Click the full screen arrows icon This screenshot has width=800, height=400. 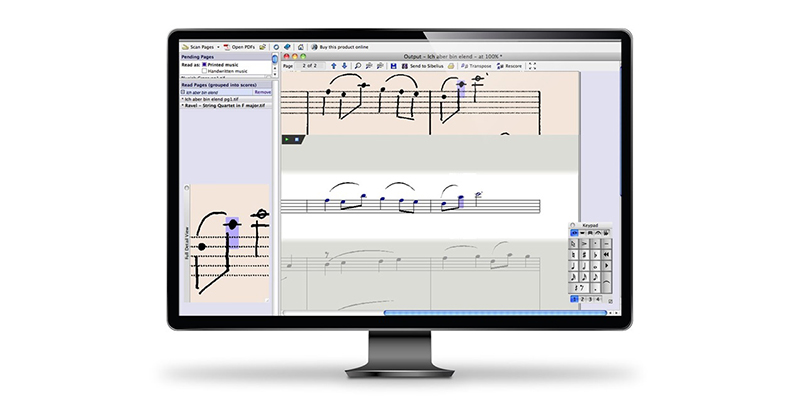pyautogui.click(x=532, y=66)
